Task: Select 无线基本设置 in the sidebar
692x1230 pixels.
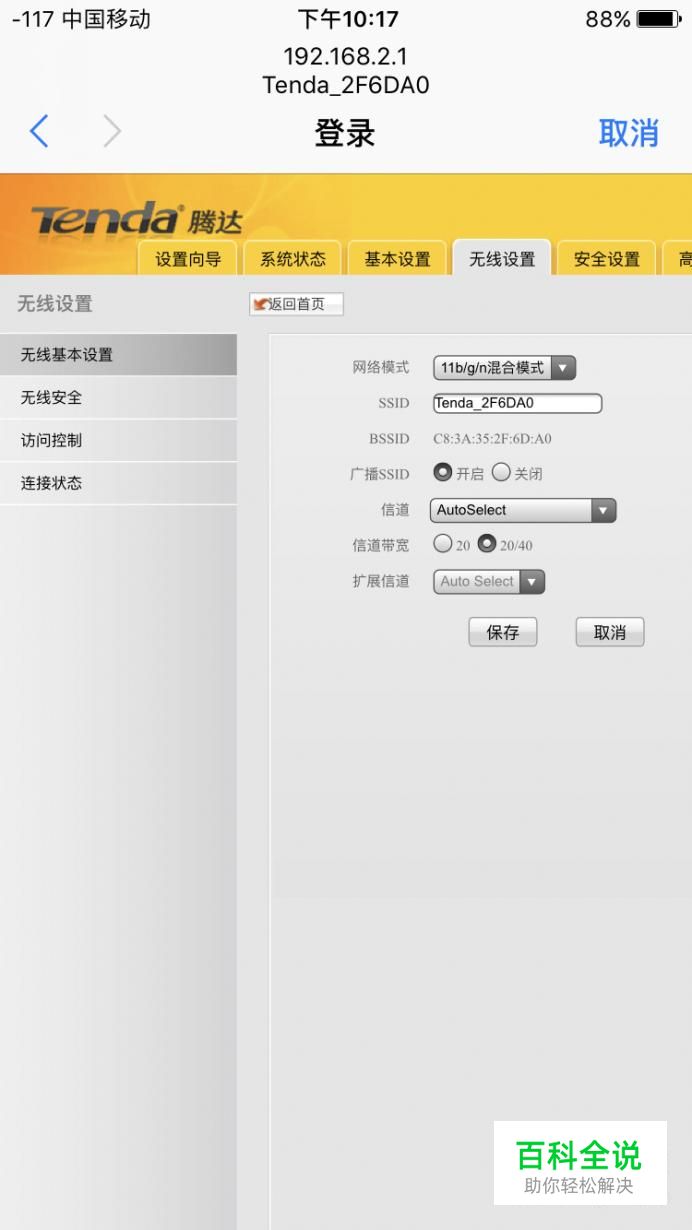Action: (118, 355)
